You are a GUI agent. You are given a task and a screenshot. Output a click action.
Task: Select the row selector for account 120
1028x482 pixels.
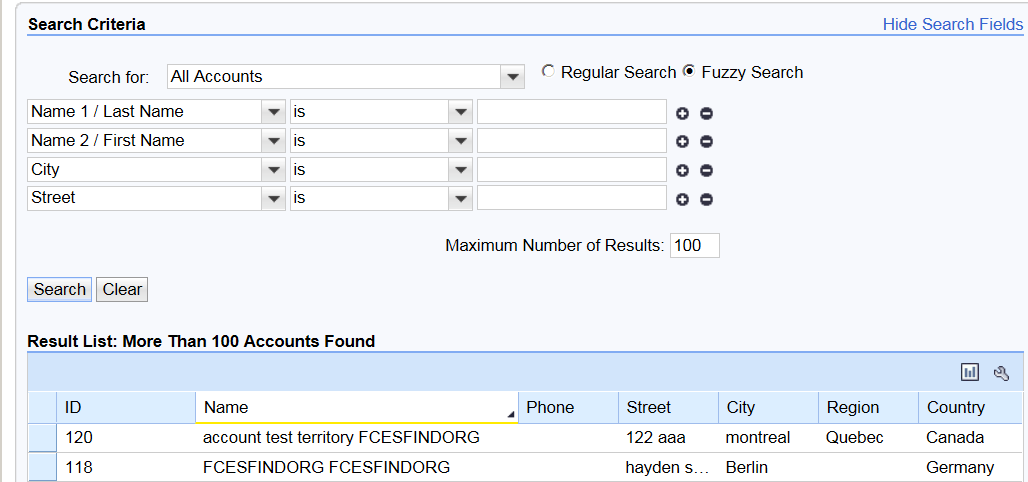42,437
